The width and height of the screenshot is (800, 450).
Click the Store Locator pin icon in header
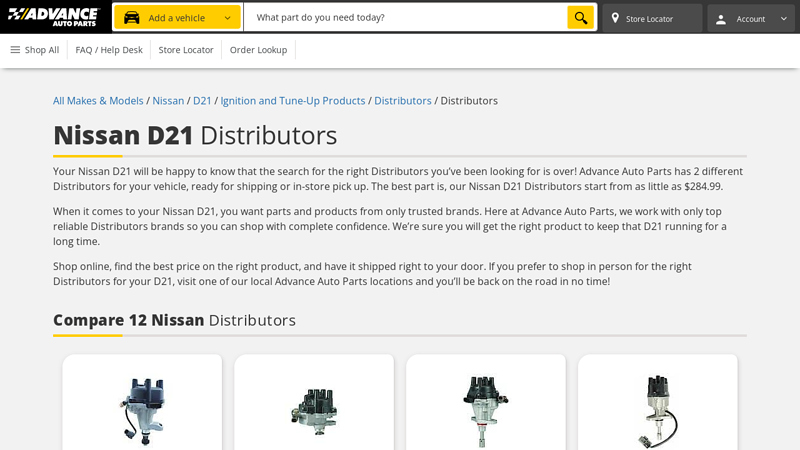tap(615, 18)
